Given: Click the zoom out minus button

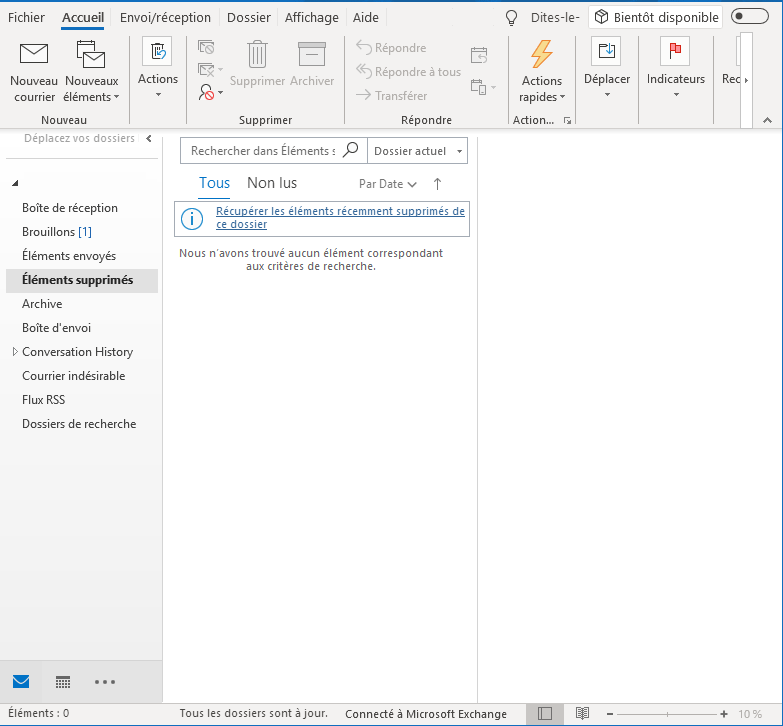Looking at the screenshot, I should tap(610, 714).
